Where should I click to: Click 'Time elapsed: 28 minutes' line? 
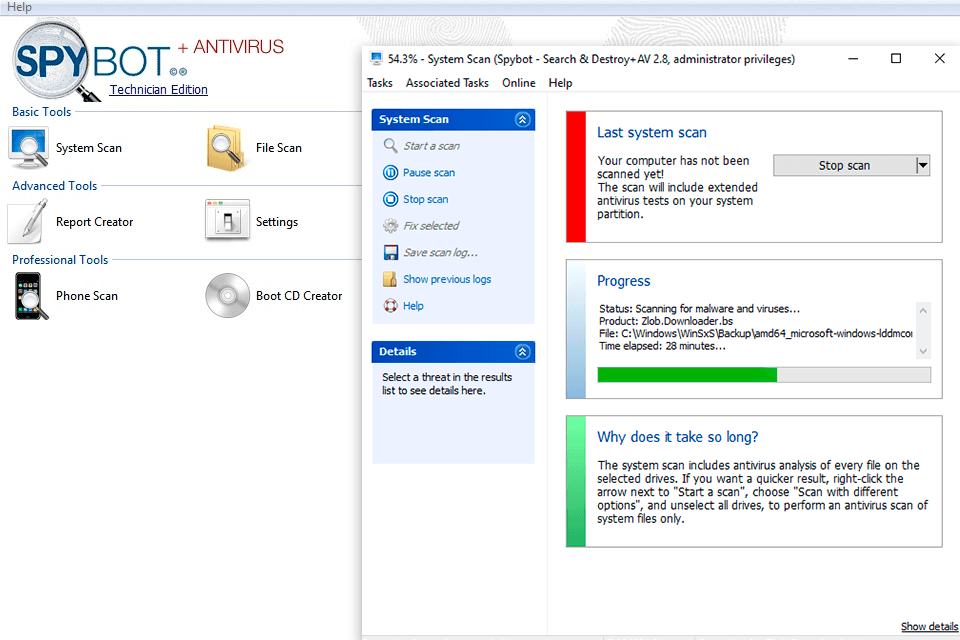pyautogui.click(x=662, y=346)
